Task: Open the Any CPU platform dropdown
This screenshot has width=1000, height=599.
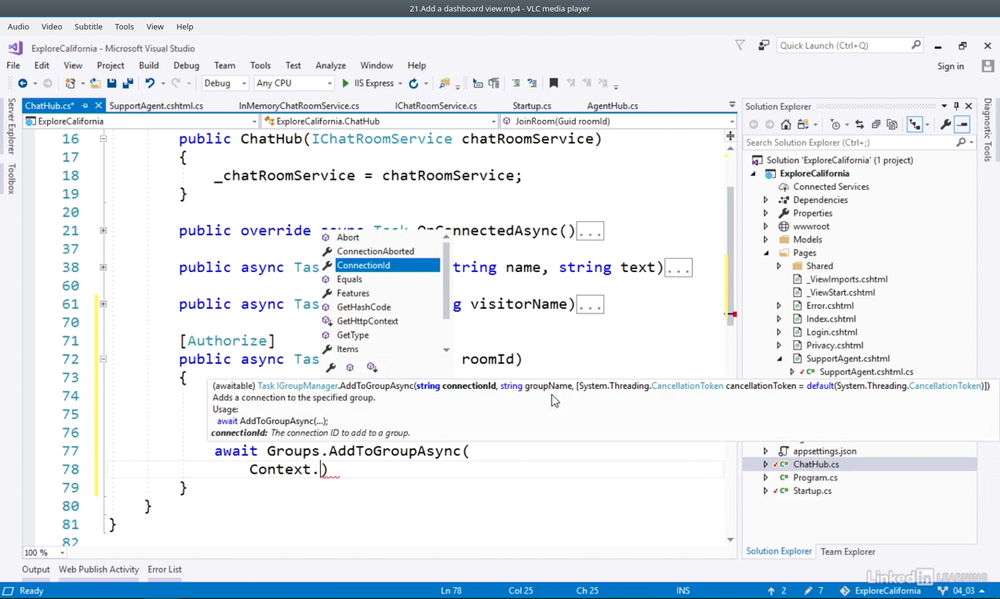Action: coord(293,84)
